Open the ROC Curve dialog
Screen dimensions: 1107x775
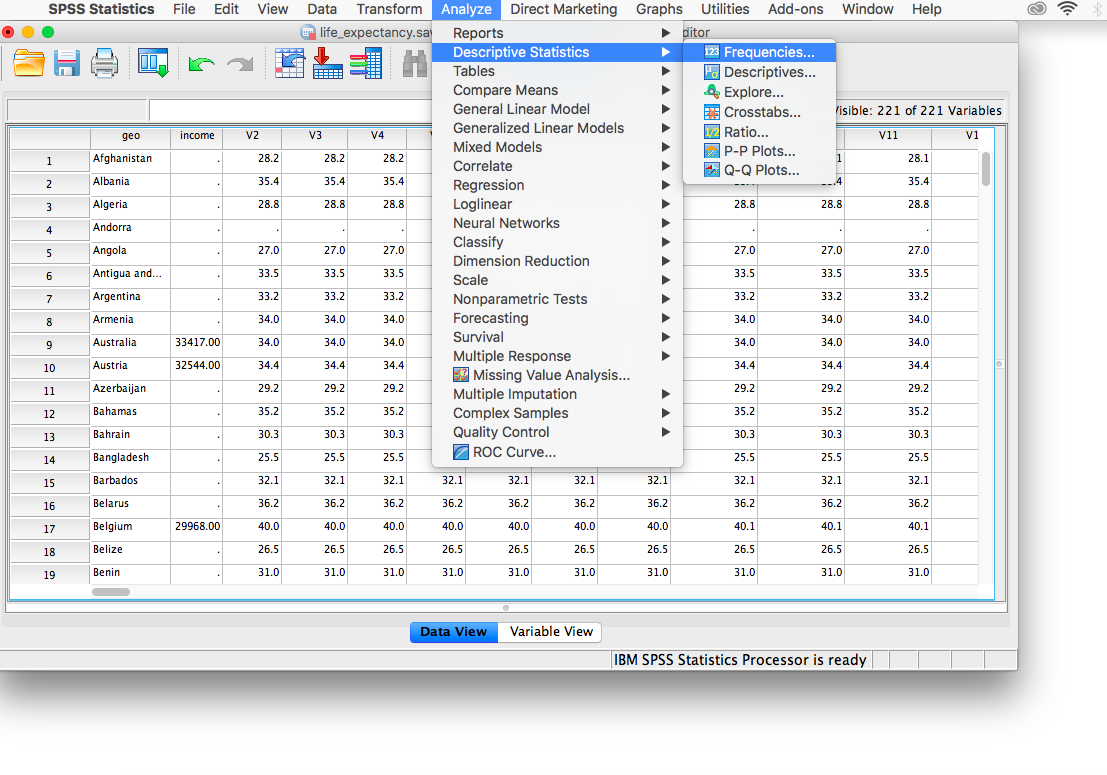tap(557, 452)
